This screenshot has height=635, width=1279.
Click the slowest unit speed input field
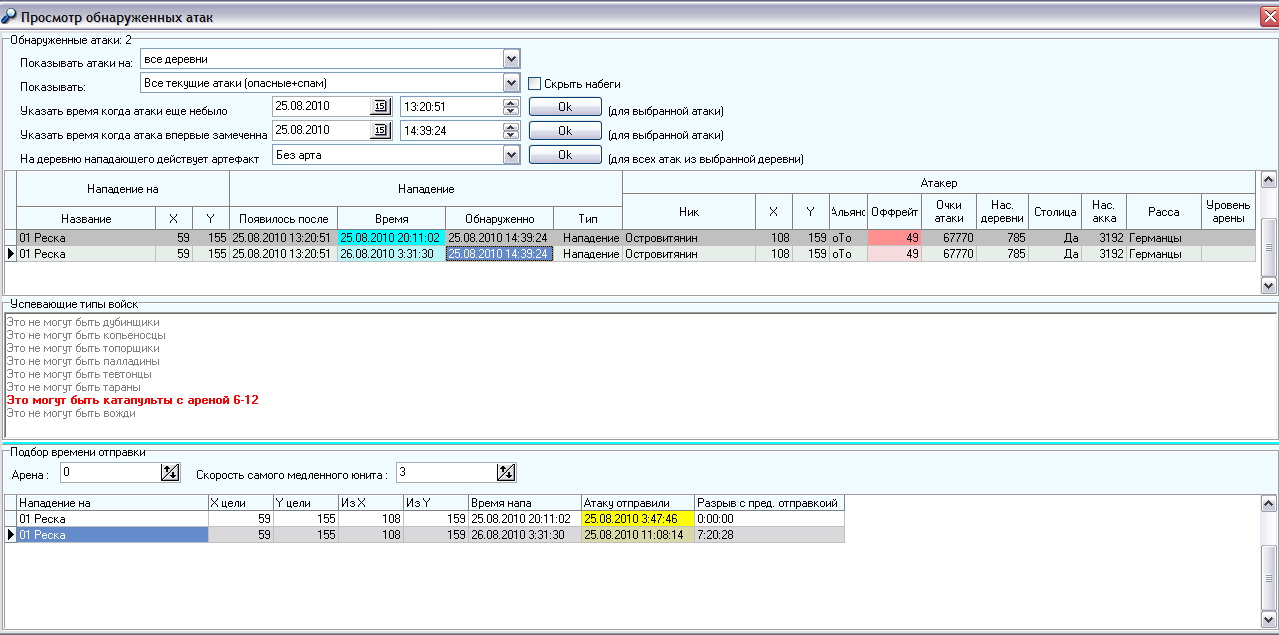coord(447,472)
